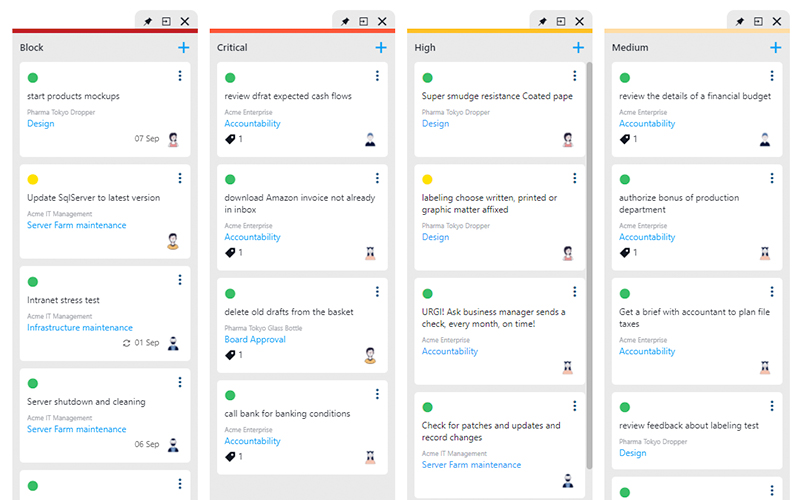
Task: Click the tag icon on 'call bank' card
Action: click(230, 456)
